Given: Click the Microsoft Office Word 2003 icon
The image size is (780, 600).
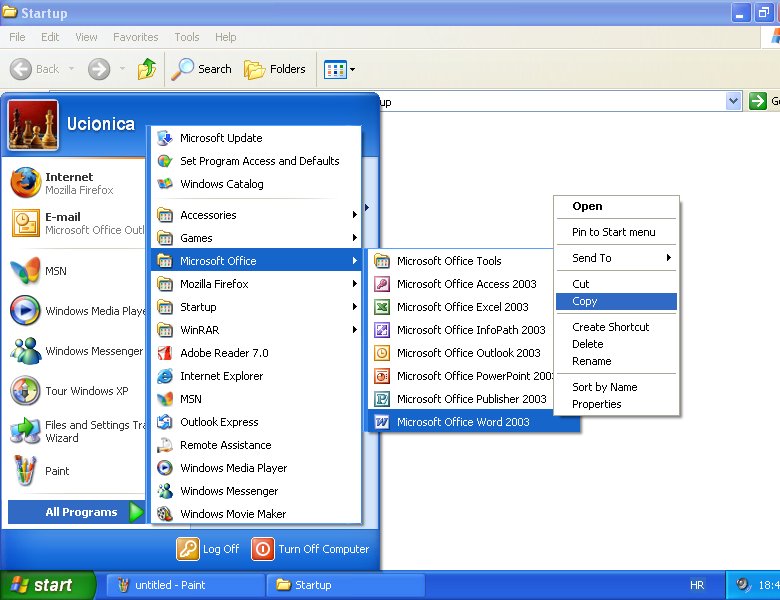Looking at the screenshot, I should 382,422.
